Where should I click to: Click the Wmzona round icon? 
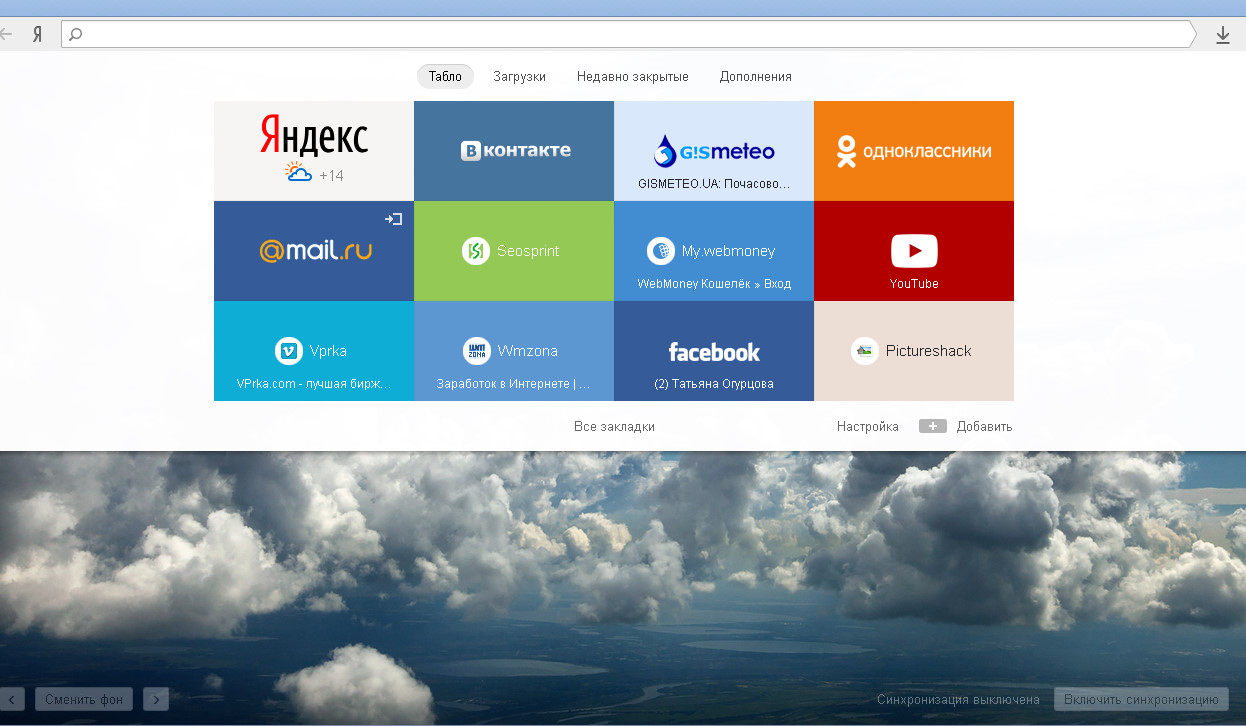pos(477,351)
